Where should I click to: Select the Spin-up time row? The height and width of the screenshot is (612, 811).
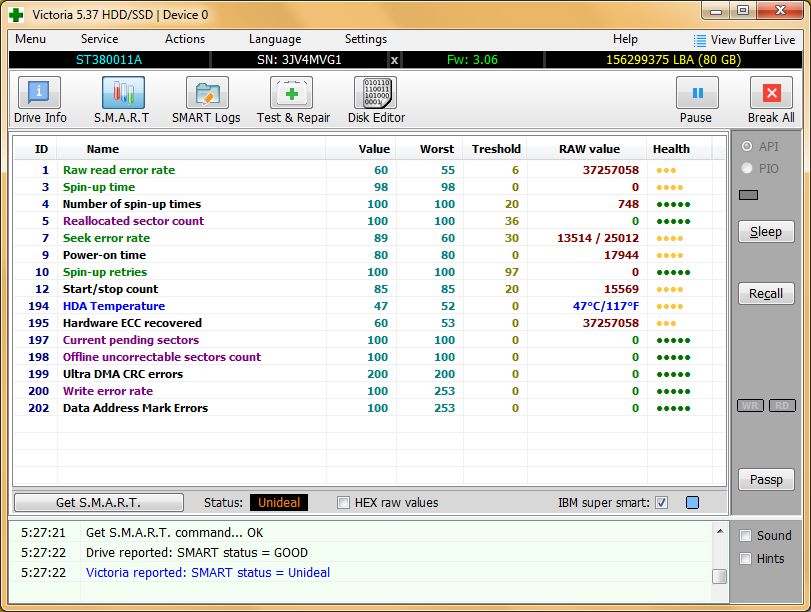(x=369, y=187)
